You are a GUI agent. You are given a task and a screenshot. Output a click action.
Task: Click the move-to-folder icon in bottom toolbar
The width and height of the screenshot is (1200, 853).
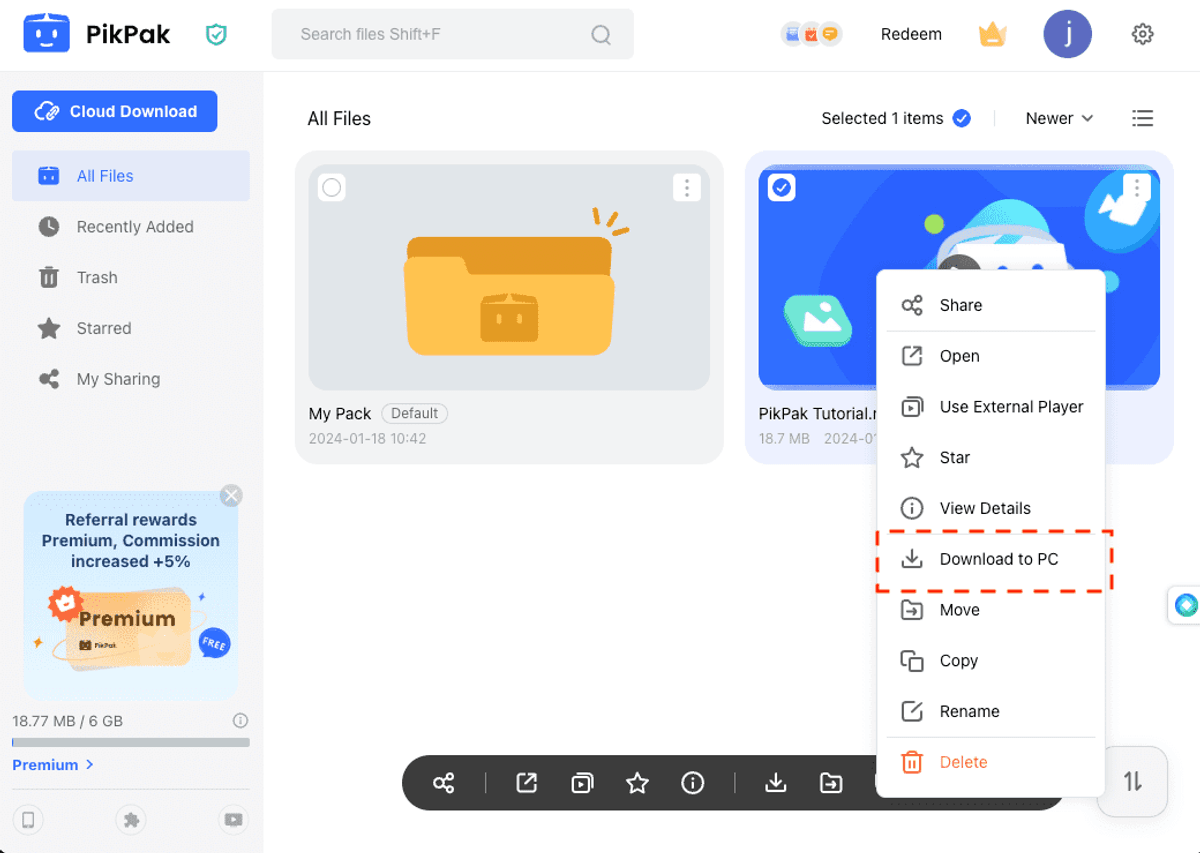pyautogui.click(x=831, y=783)
